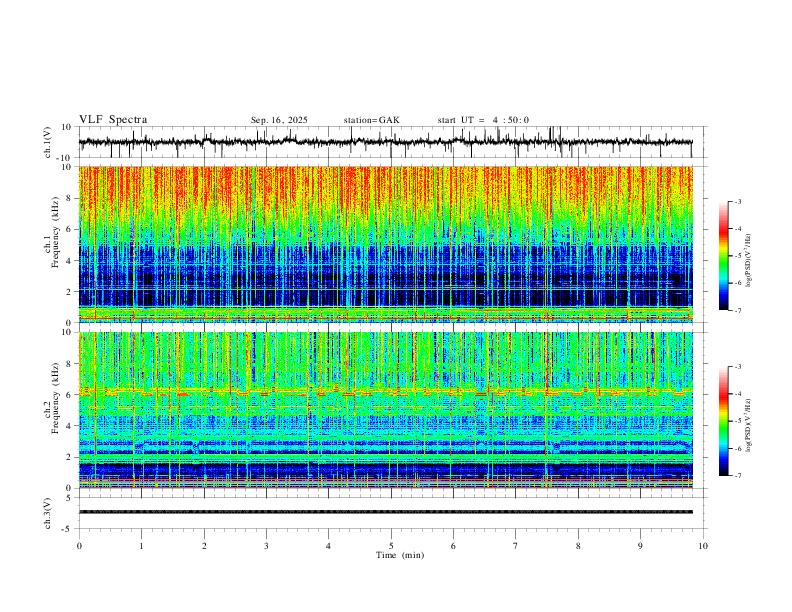Viewport: 792px width, 612px height.
Task: Click inside the ch.2 spectrogram panel
Action: (385, 410)
